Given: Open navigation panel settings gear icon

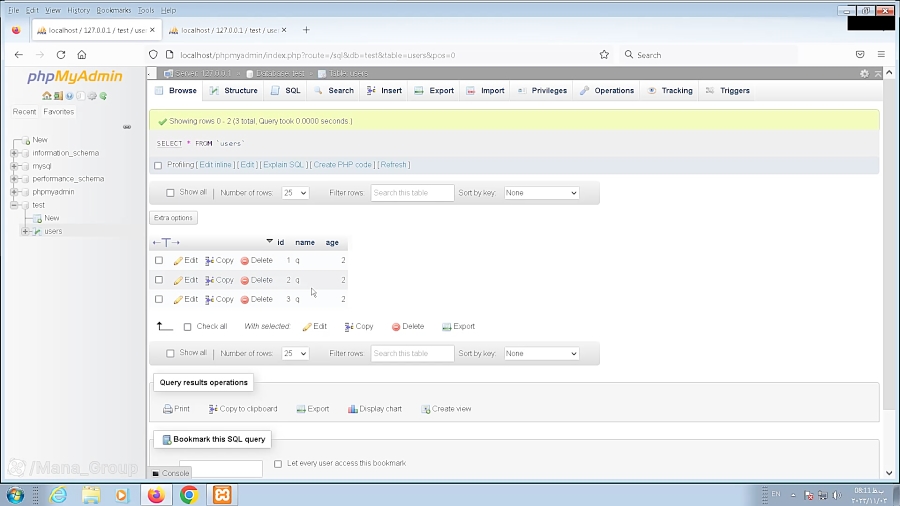Looking at the screenshot, I should tap(92, 96).
